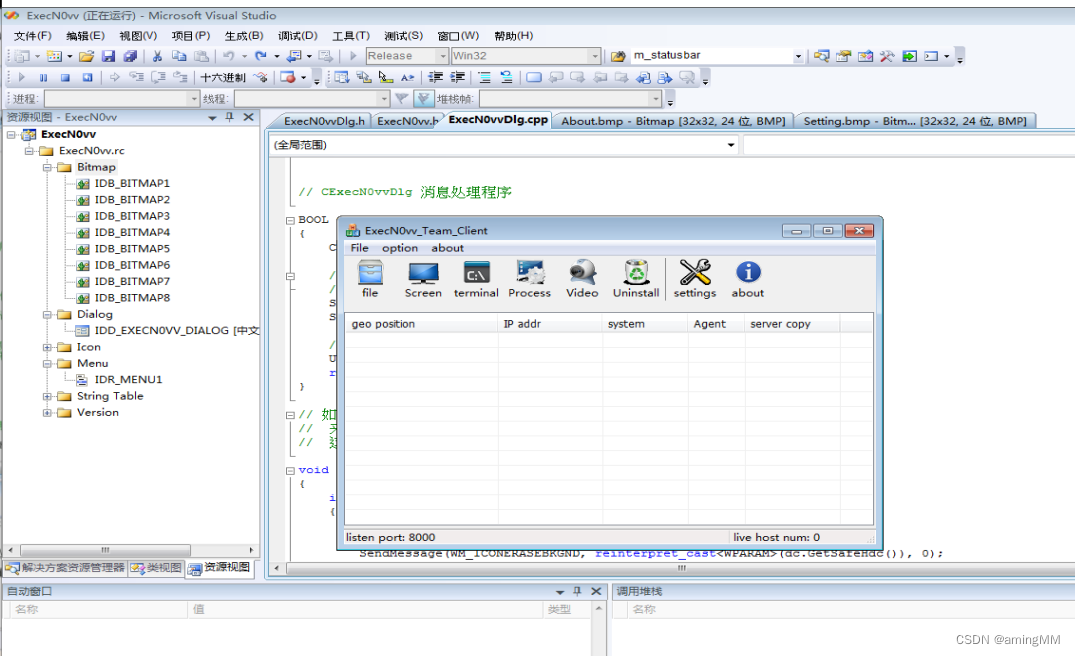Open the file manager tool in ExecN0vv client
This screenshot has height=656, width=1075.
coord(370,279)
